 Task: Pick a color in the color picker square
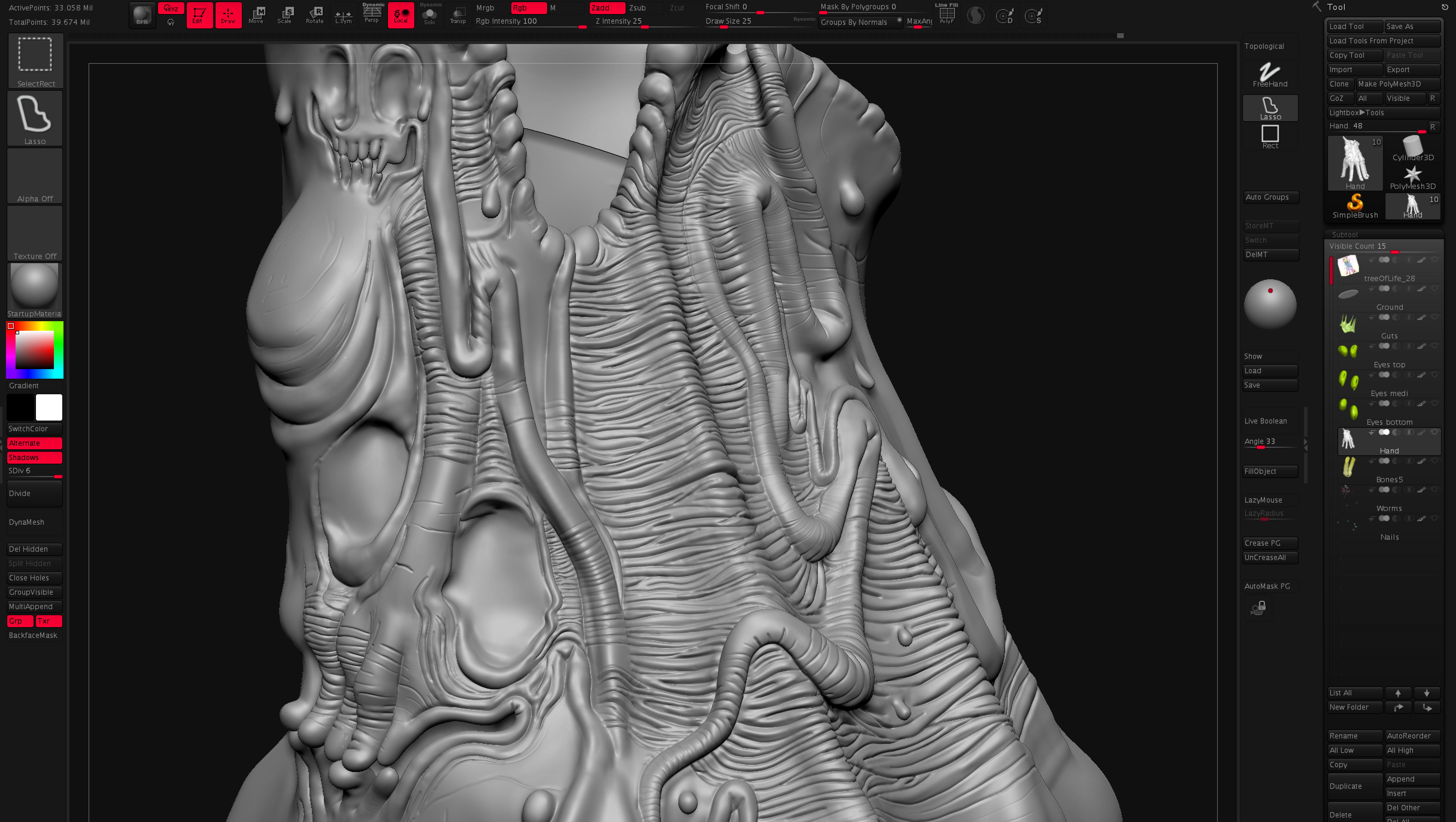[x=34, y=350]
